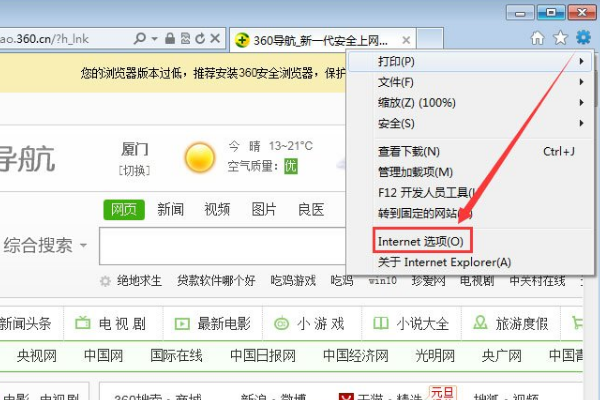Open the 国际在线 site link

coord(176,356)
